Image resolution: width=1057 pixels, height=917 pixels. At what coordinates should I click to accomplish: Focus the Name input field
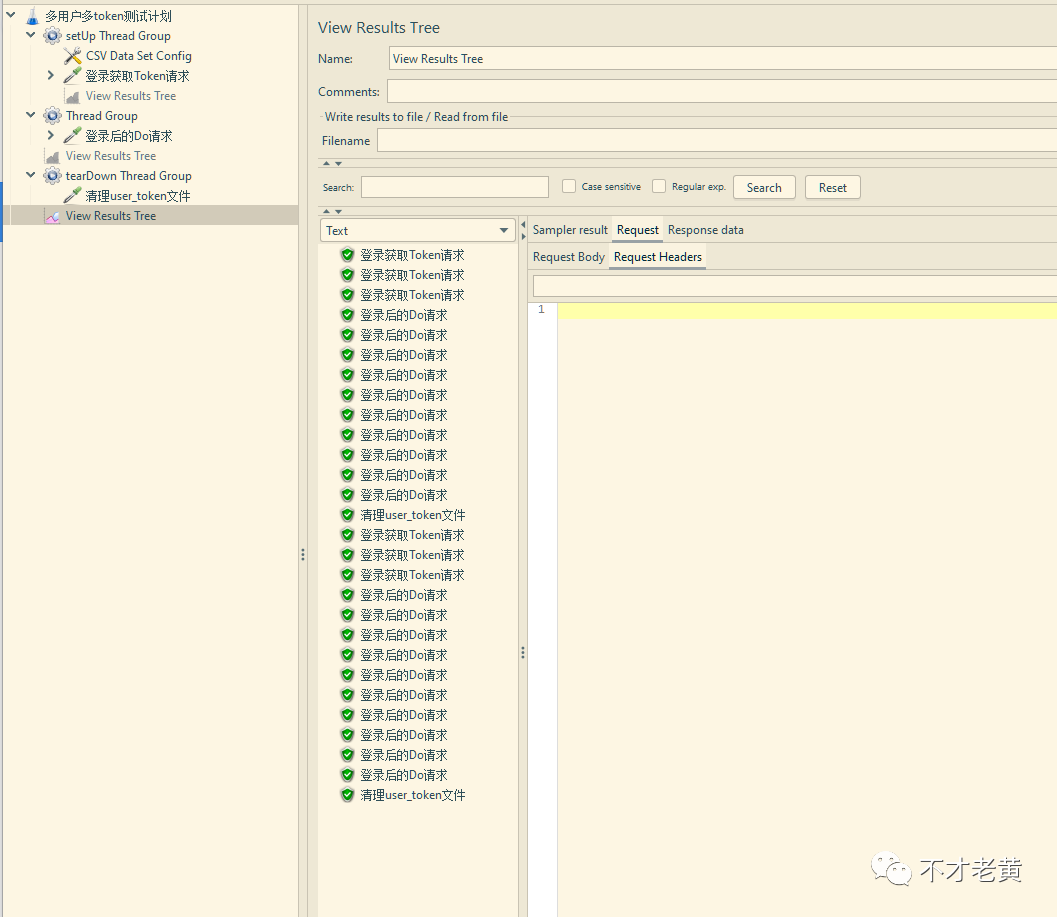(723, 59)
